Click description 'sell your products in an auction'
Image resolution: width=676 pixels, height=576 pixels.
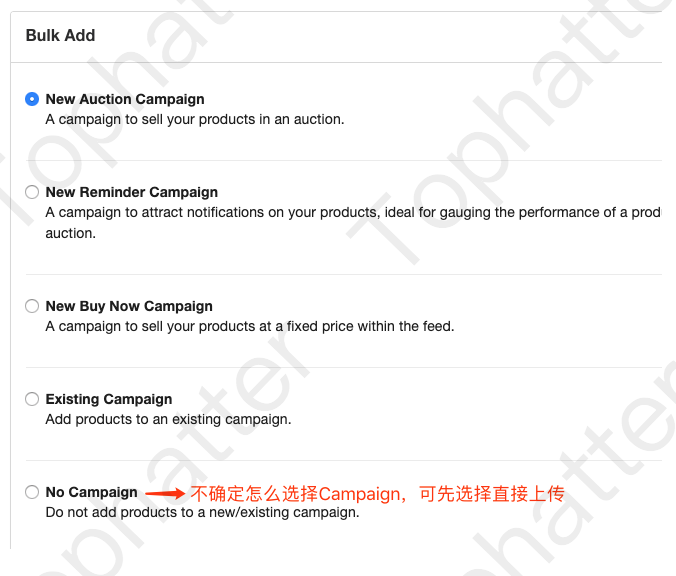coord(195,119)
